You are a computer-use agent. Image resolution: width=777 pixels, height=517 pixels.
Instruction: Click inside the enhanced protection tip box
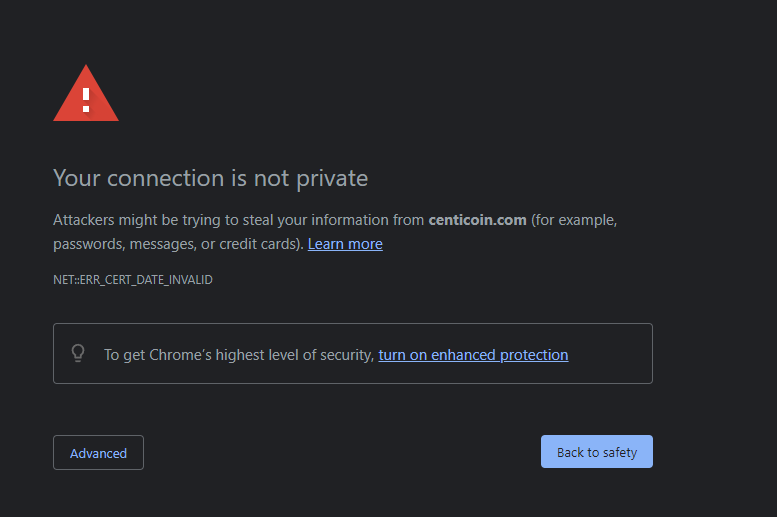point(353,353)
